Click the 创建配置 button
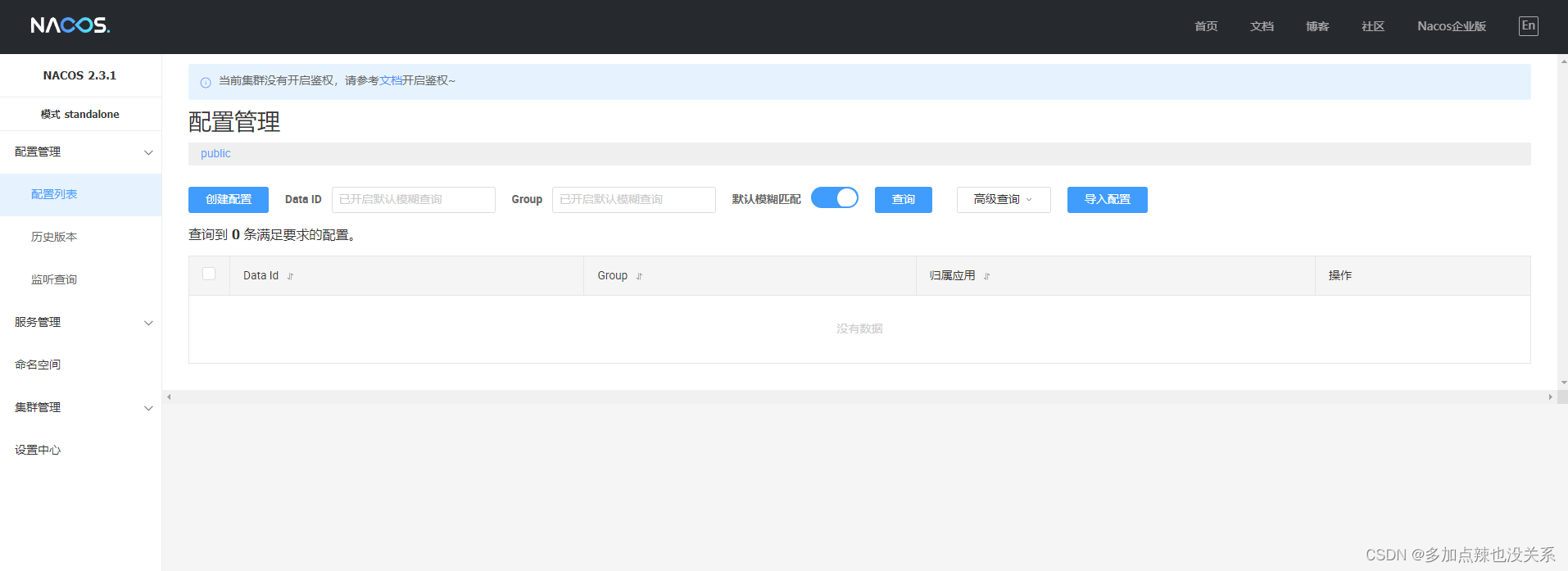This screenshot has height=571, width=1568. (x=229, y=199)
